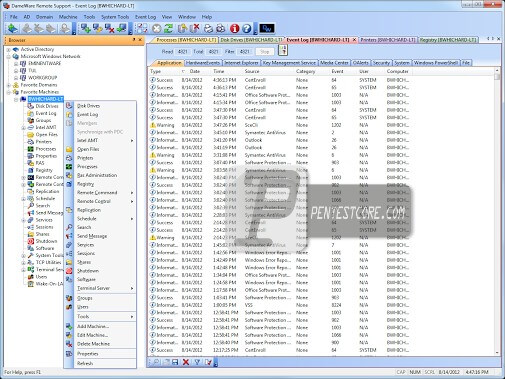Select the Security log tab
This screenshot has width=505, height=379.
click(381, 63)
